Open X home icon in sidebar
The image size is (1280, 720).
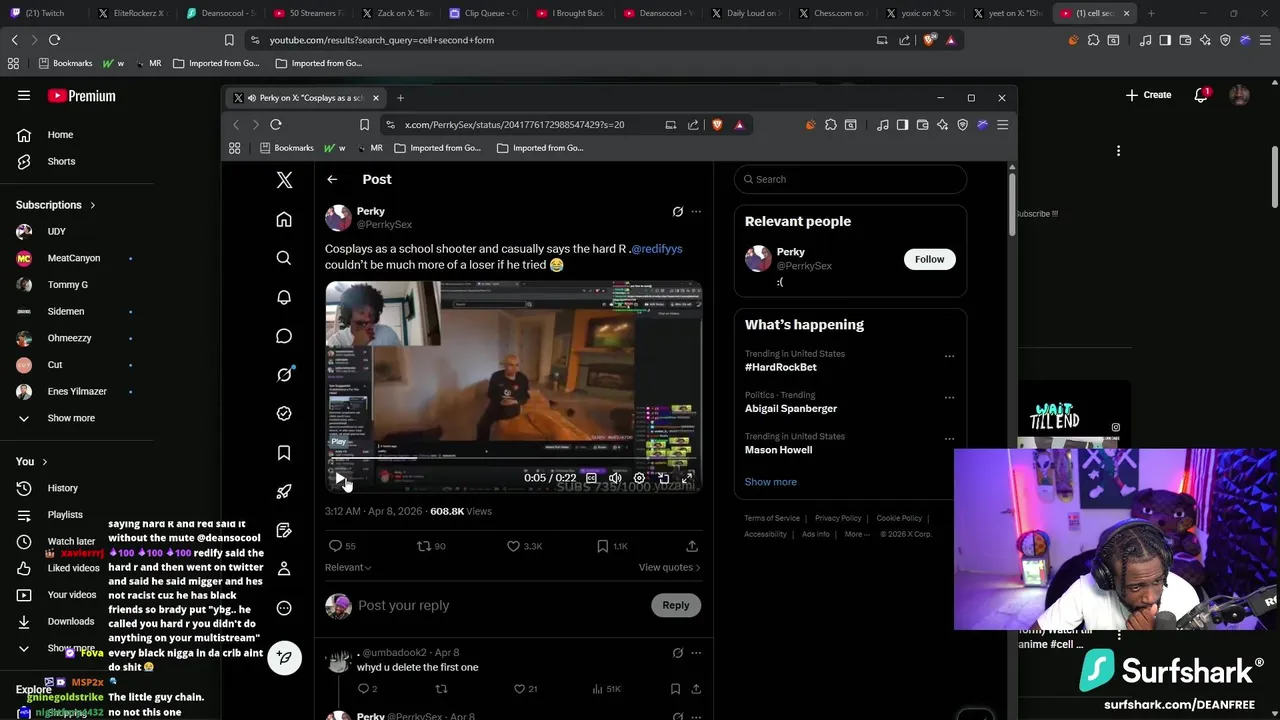[x=284, y=219]
